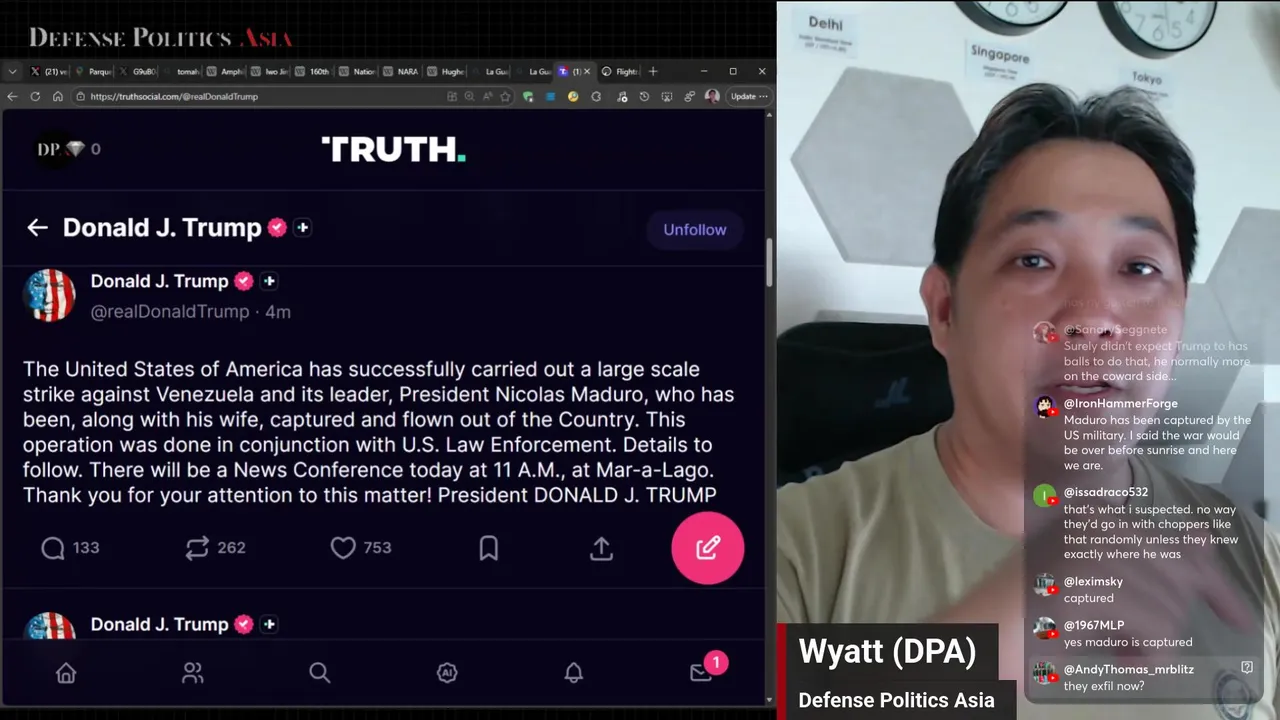Bookmark the Venezuela strike post
Screen dimensions: 1280x720
click(489, 547)
